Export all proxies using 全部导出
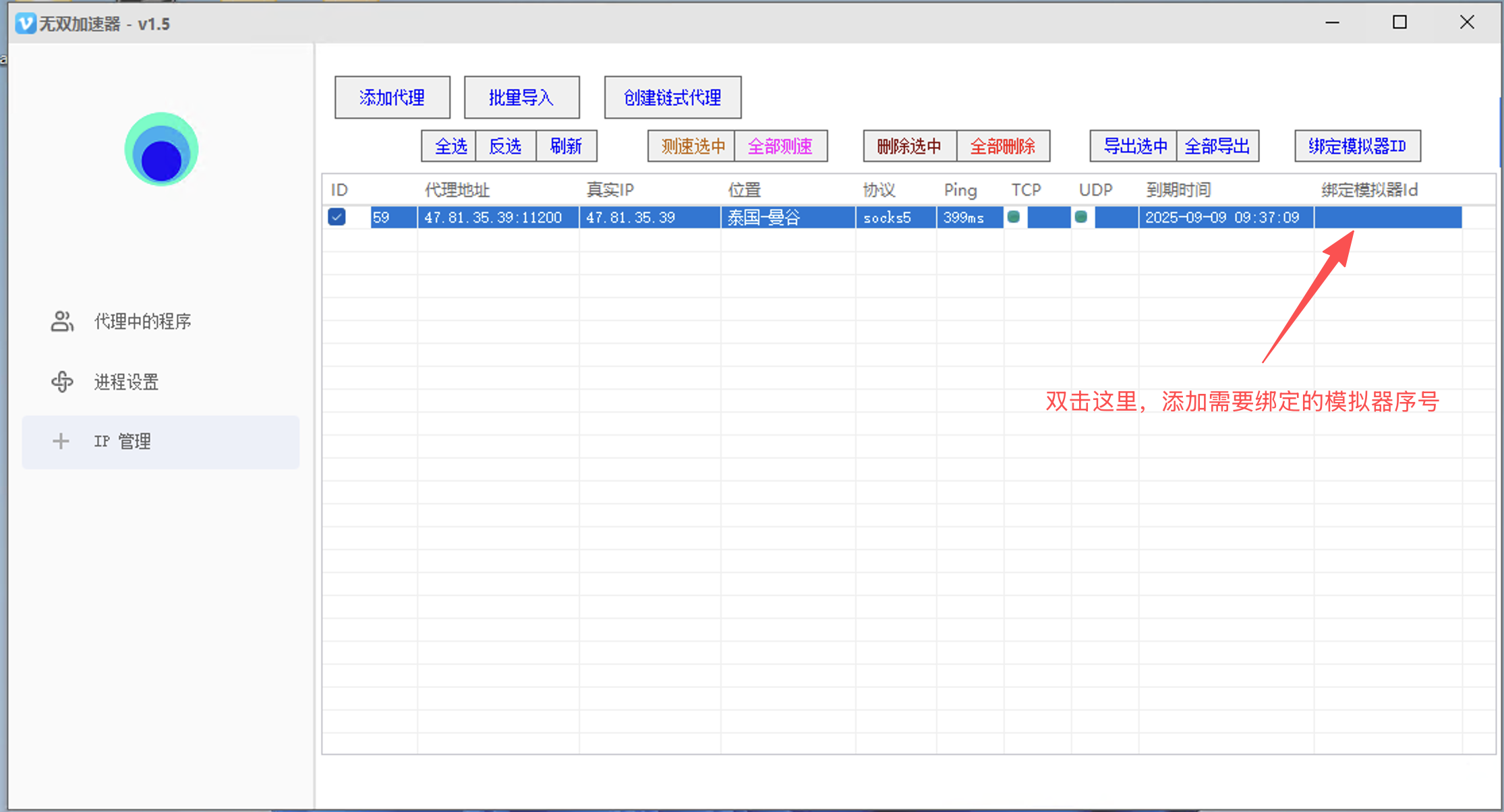 pos(1217,146)
